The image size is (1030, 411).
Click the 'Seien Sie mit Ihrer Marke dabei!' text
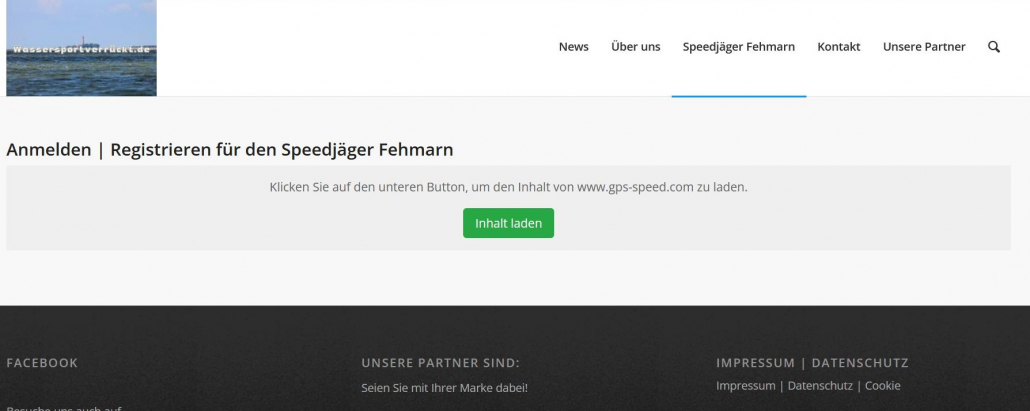point(444,388)
